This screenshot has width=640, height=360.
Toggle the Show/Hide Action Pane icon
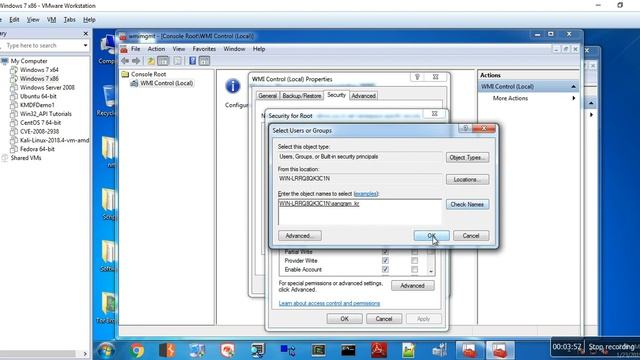point(204,61)
